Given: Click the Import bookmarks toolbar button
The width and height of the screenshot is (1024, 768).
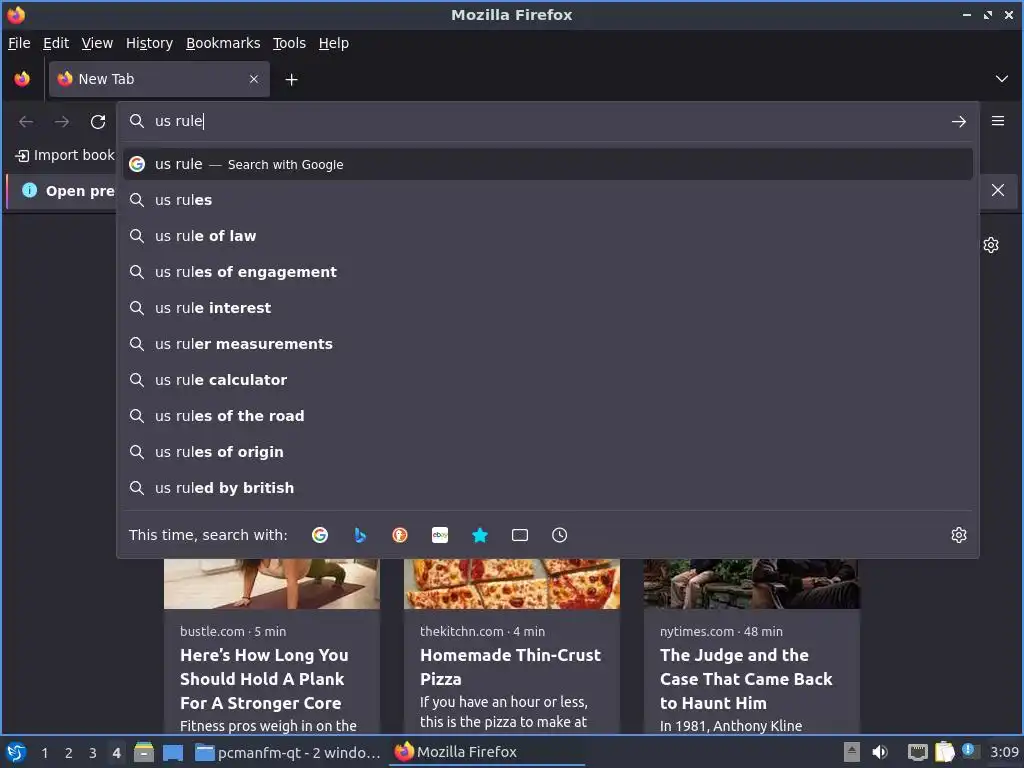Looking at the screenshot, I should point(65,155).
